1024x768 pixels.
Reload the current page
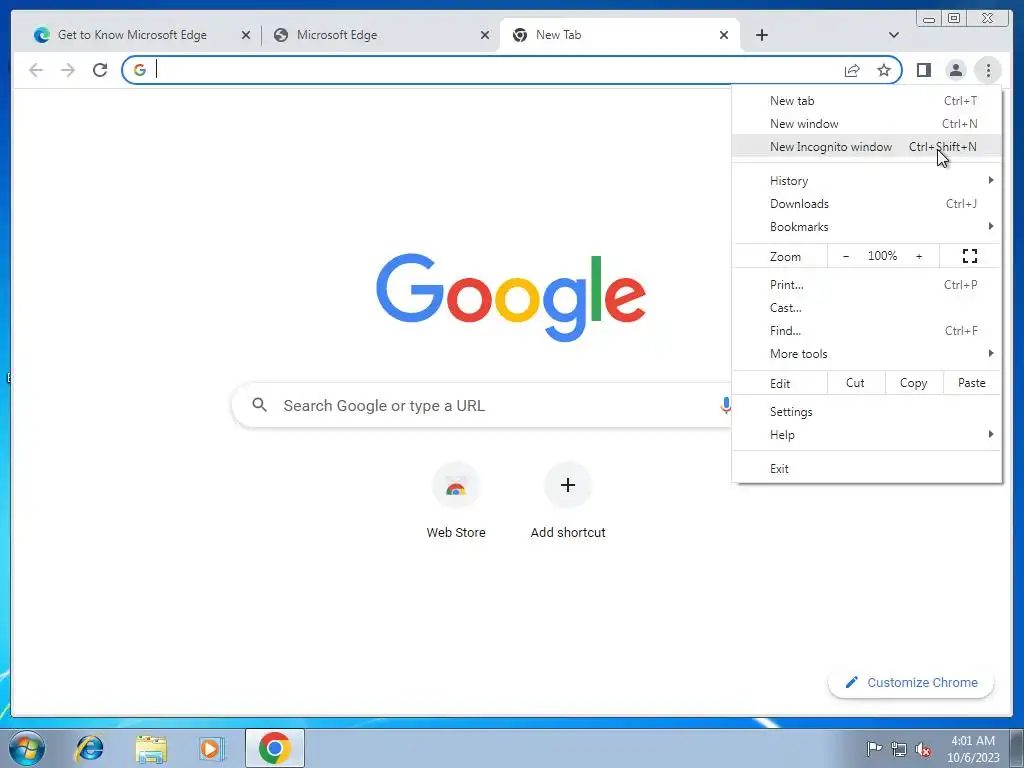pyautogui.click(x=100, y=70)
